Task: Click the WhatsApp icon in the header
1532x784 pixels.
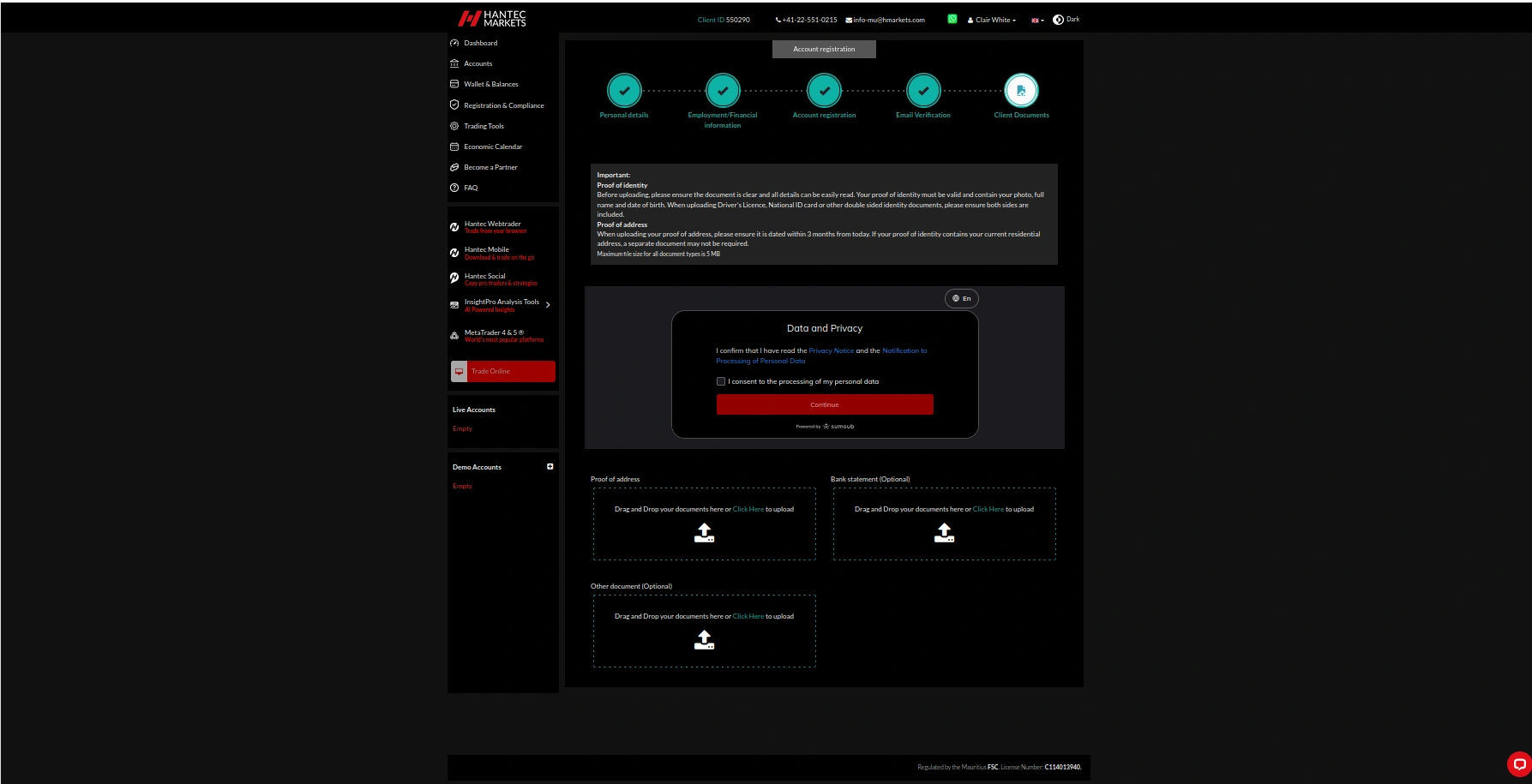Action: pos(952,17)
